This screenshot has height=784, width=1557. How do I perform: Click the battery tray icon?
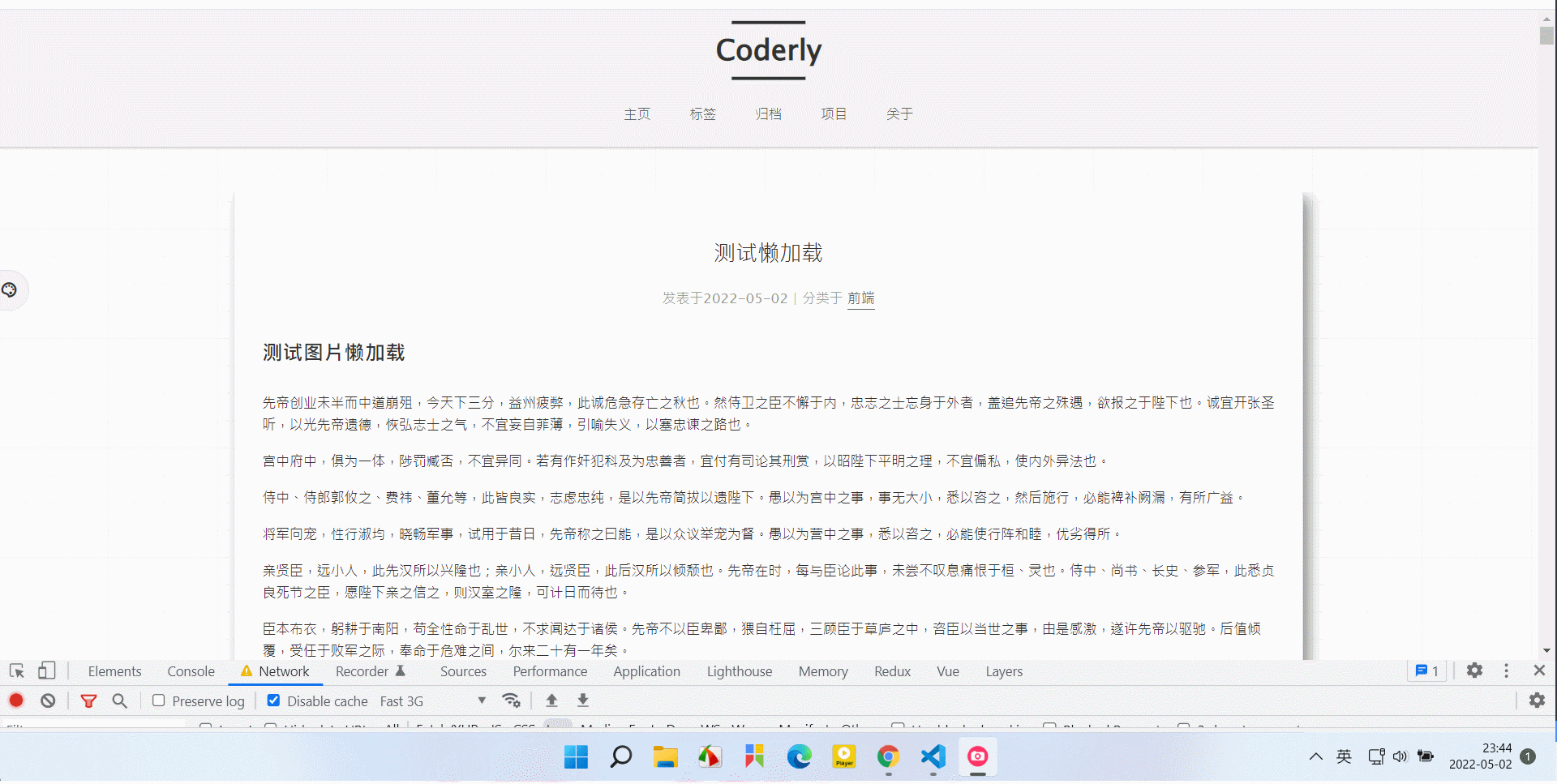coord(1426,756)
